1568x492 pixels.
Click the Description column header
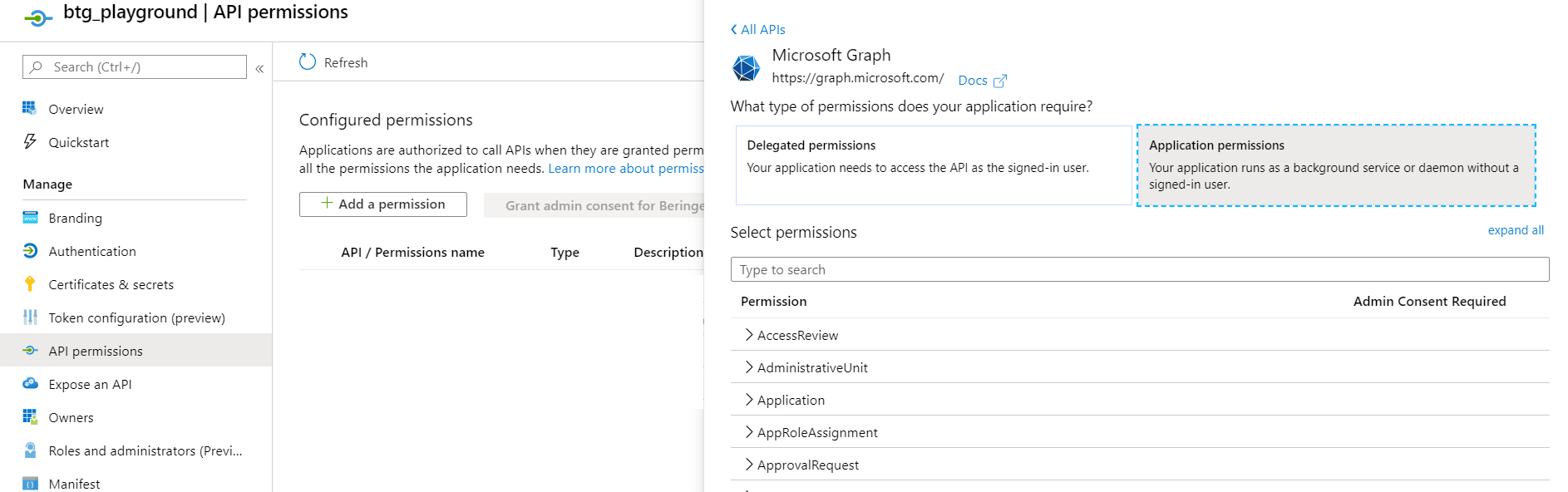coord(668,252)
